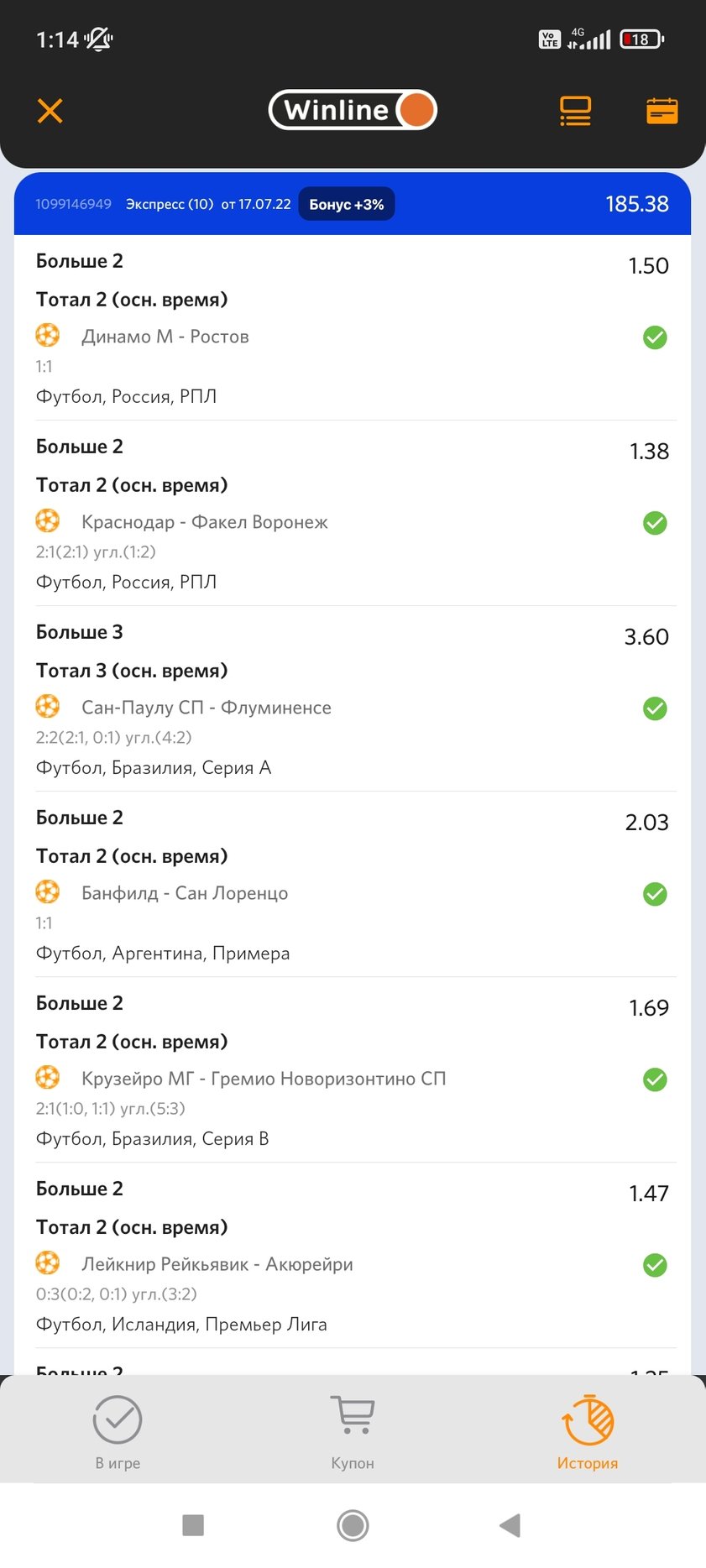This screenshot has width=706, height=1568.
Task: Open the list view icon in header
Action: 575,111
